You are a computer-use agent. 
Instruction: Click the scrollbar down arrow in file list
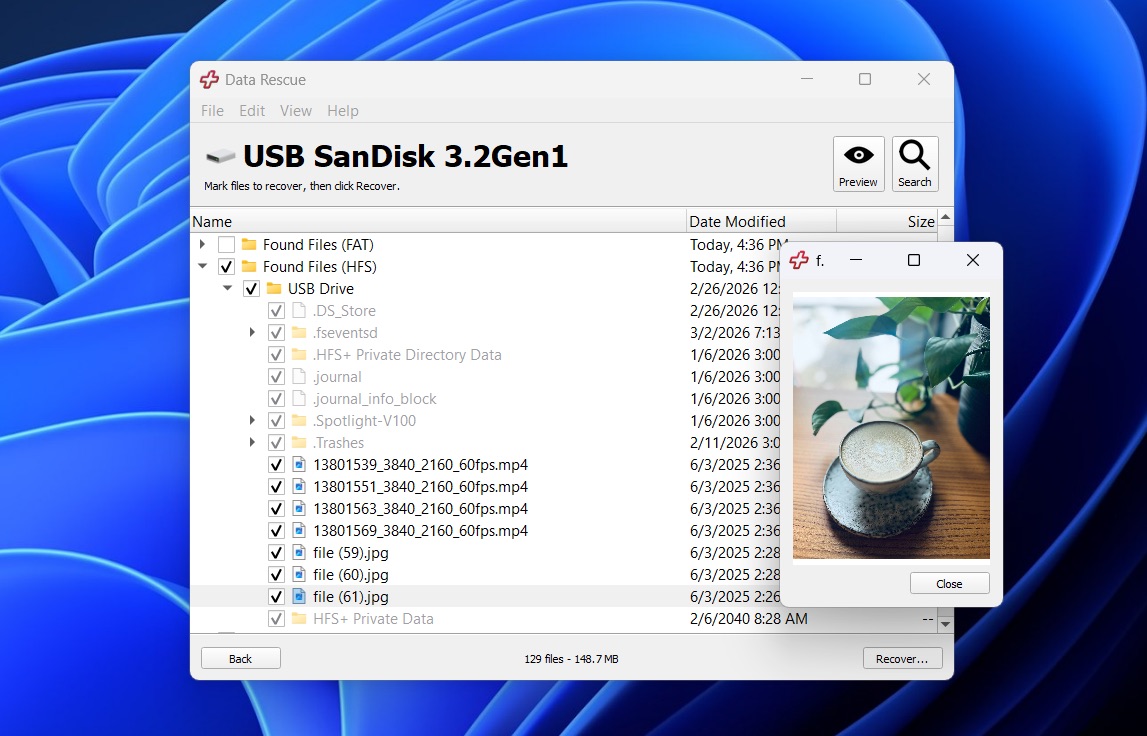[x=945, y=623]
